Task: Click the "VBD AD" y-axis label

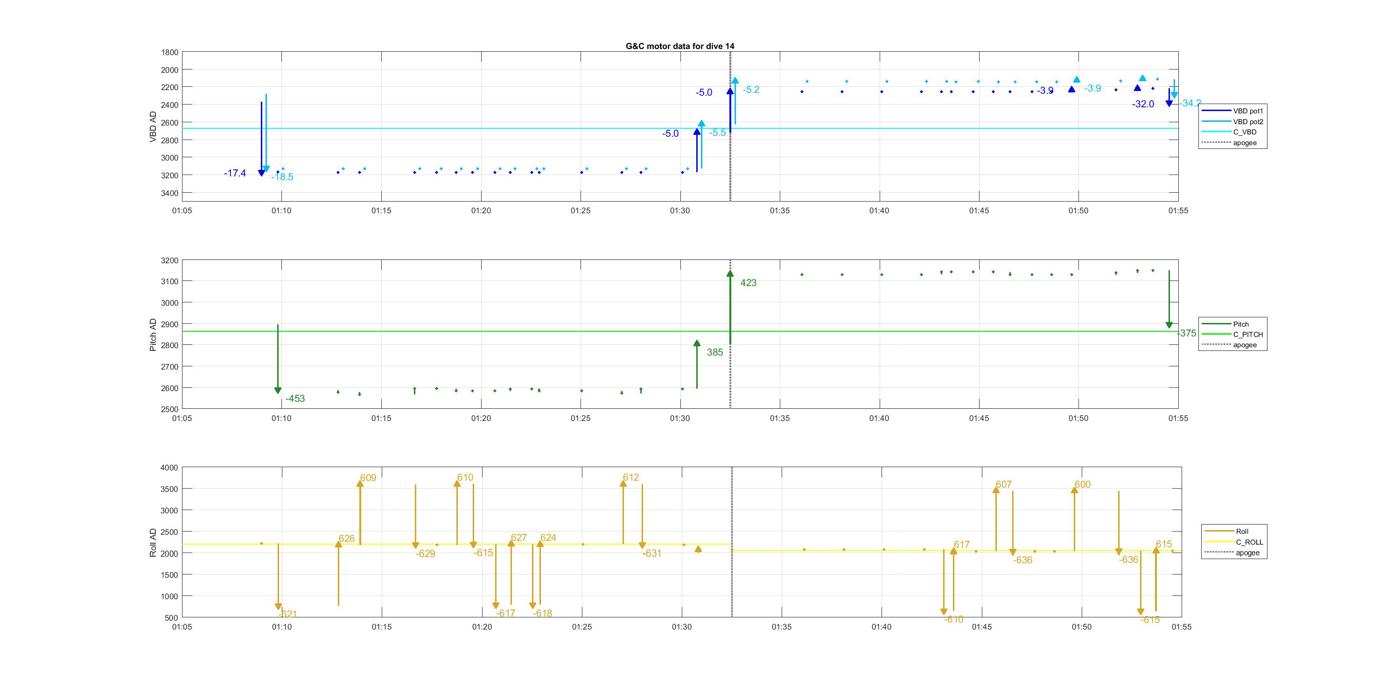Action: 153,125
